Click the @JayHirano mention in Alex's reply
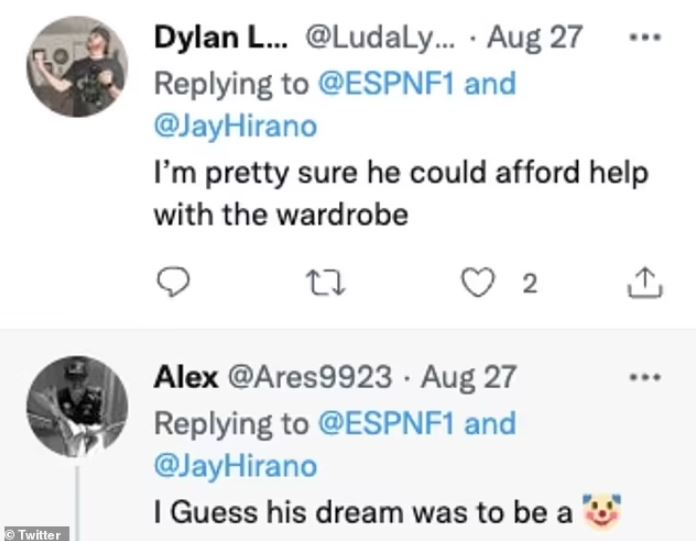 point(234,467)
